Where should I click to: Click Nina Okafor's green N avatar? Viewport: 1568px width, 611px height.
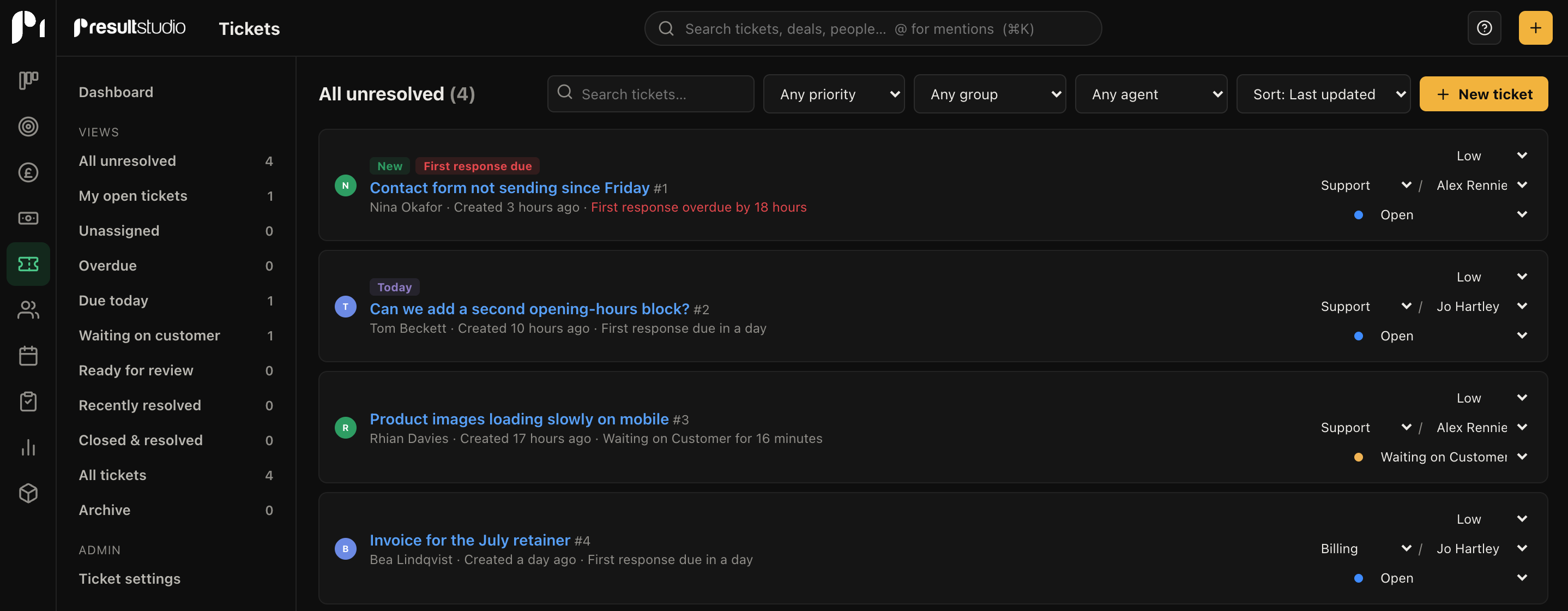point(345,186)
